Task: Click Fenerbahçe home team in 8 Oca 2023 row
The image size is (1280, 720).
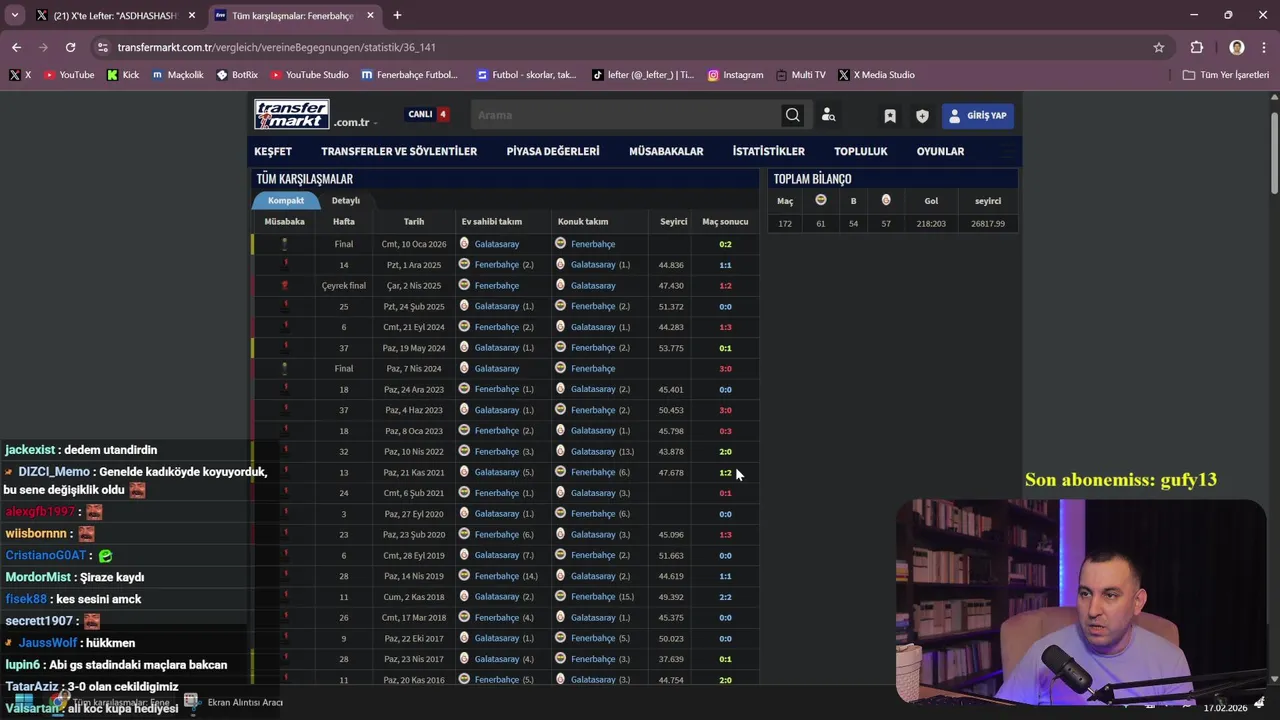Action: click(x=496, y=431)
